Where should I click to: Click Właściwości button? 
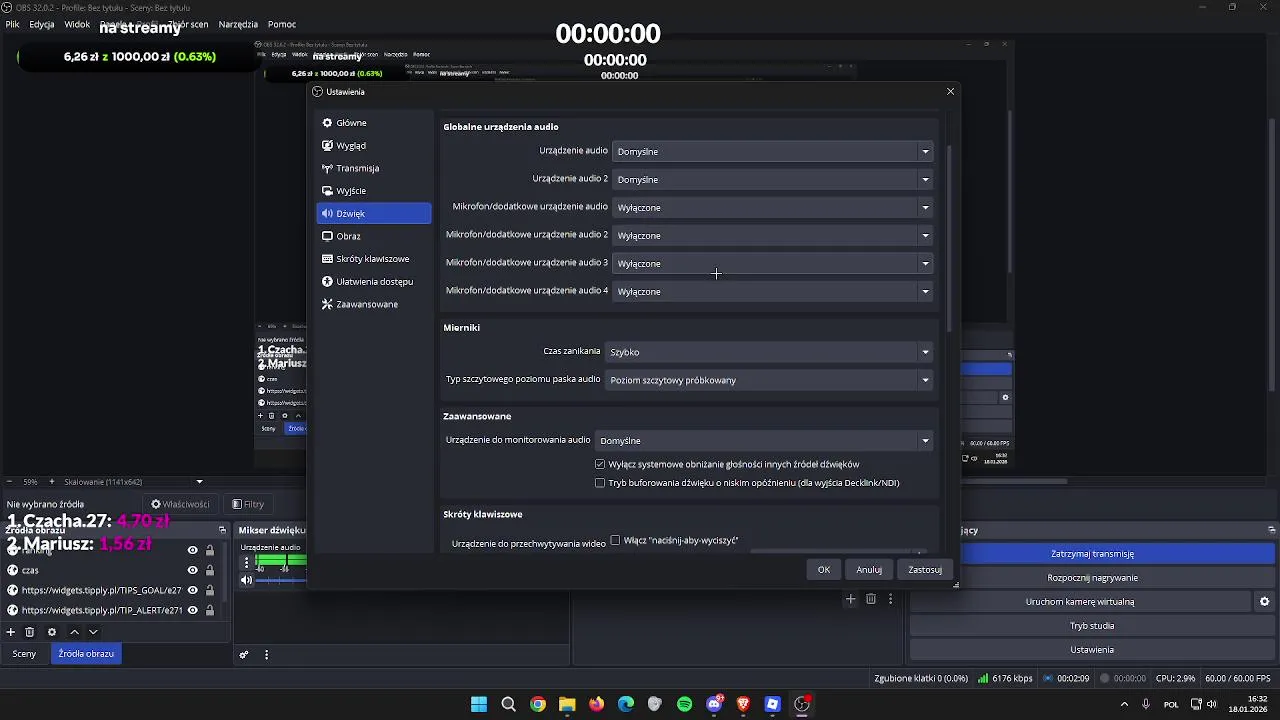(x=180, y=505)
